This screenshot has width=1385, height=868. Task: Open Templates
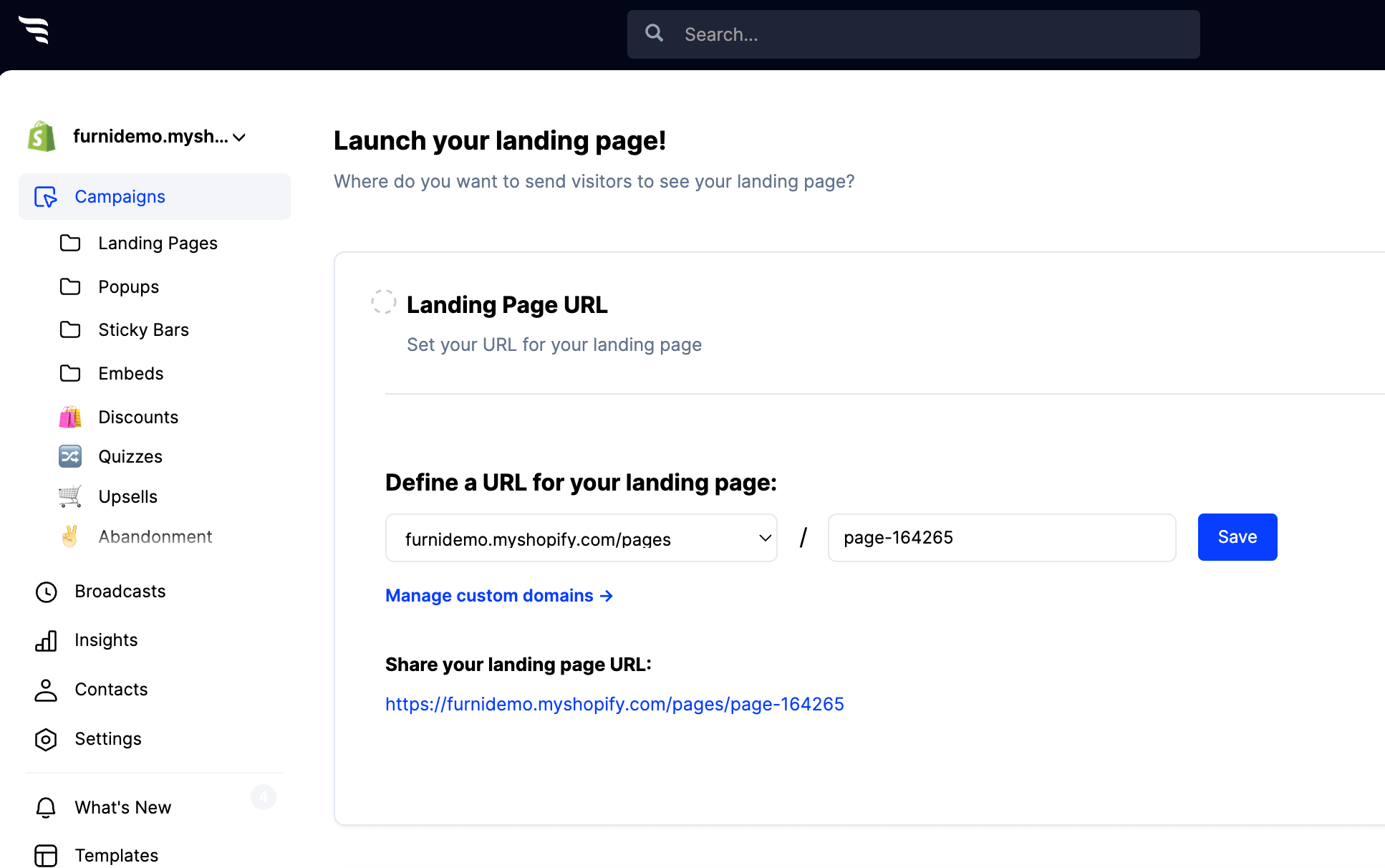point(117,856)
